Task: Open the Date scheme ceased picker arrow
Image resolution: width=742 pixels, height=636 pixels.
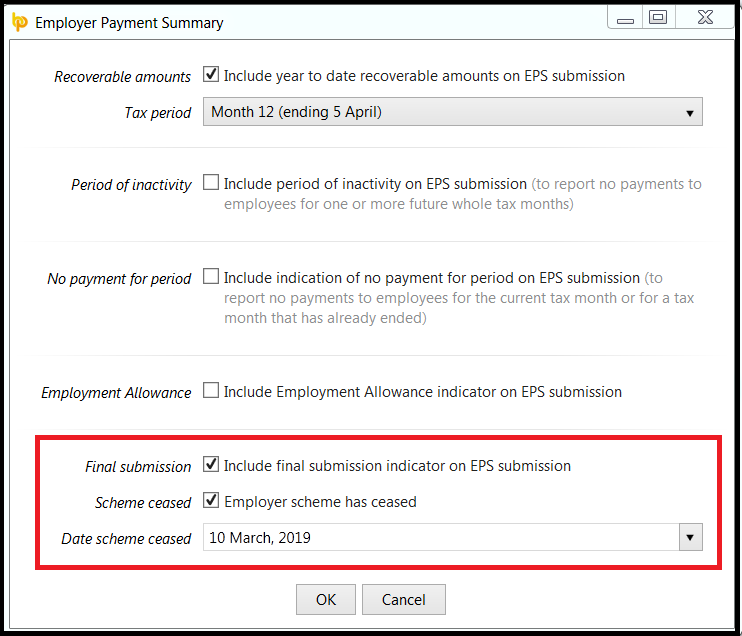Action: point(690,537)
